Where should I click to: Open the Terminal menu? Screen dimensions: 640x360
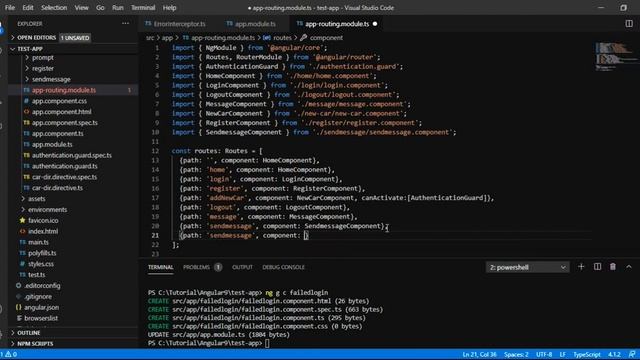click(x=143, y=8)
